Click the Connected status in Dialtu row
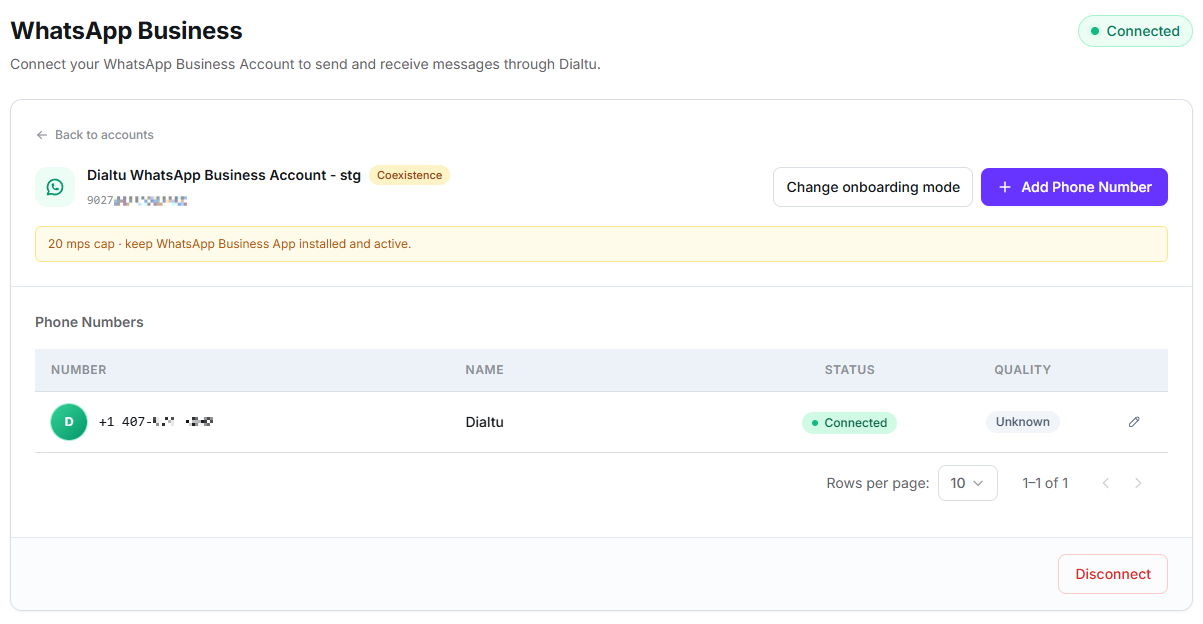The image size is (1203, 624). 849,423
